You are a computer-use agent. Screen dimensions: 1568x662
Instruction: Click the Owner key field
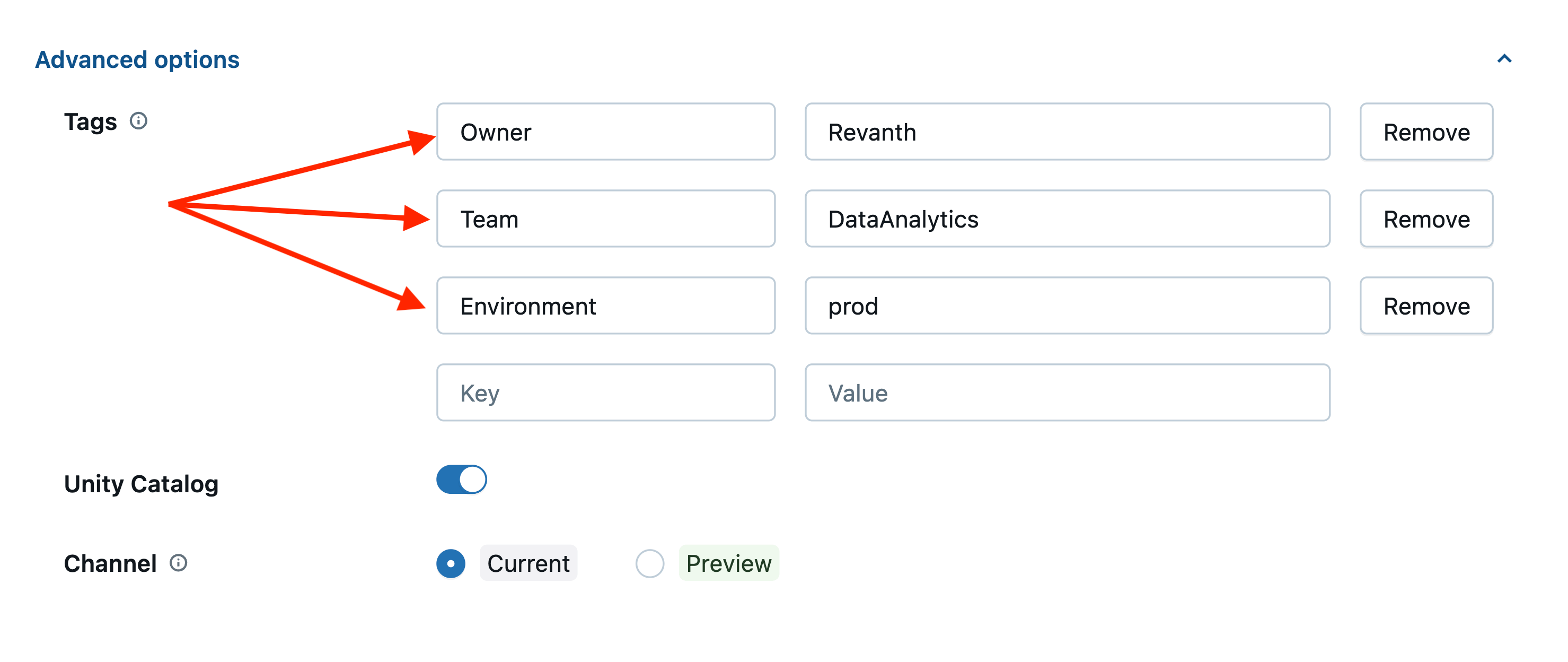(606, 132)
